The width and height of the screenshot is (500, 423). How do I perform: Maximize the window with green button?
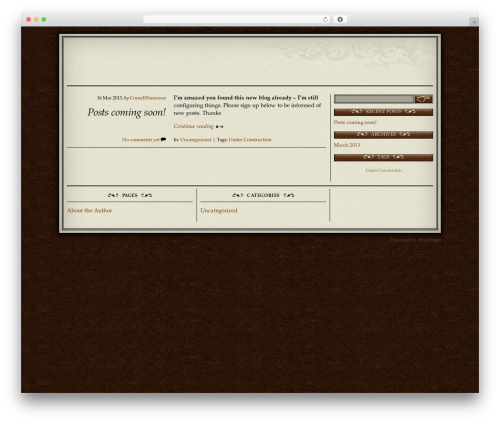[44, 19]
